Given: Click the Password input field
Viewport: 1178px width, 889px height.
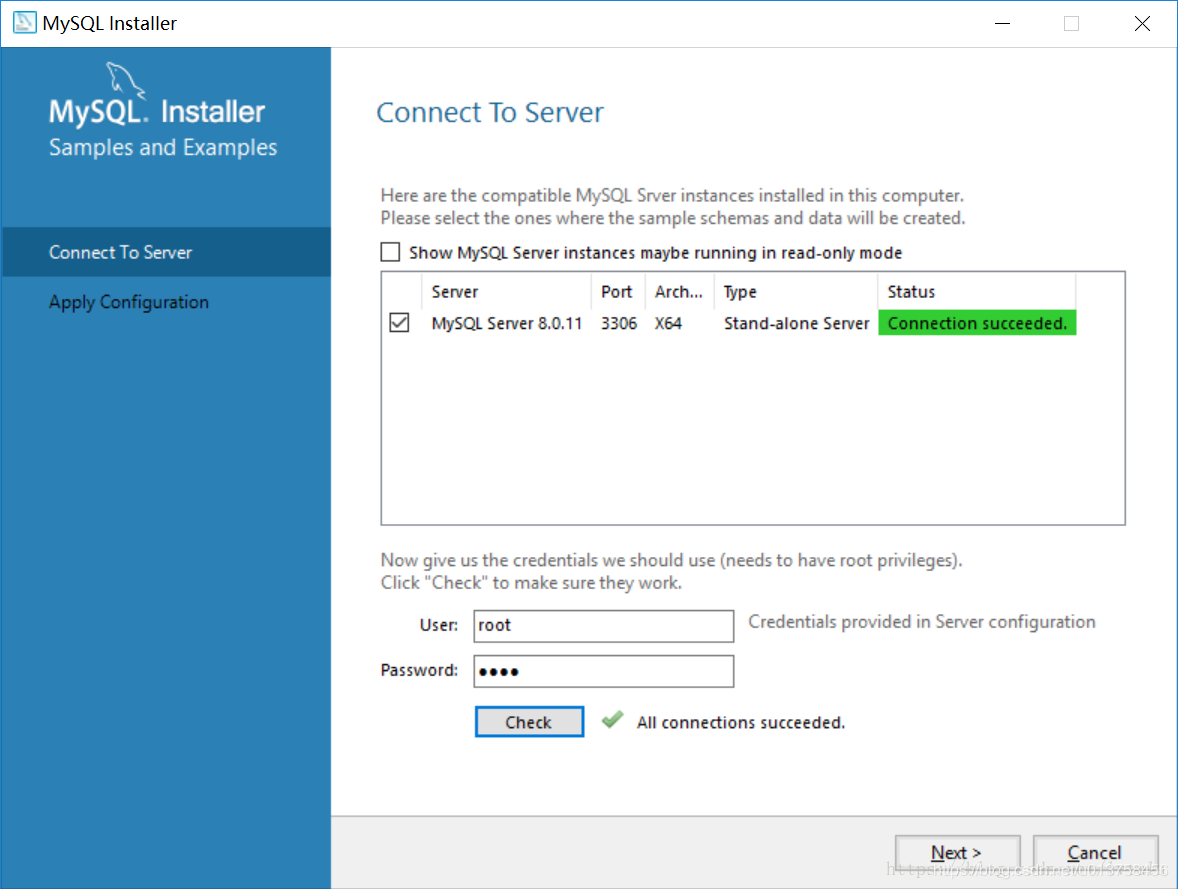Looking at the screenshot, I should click(x=603, y=671).
